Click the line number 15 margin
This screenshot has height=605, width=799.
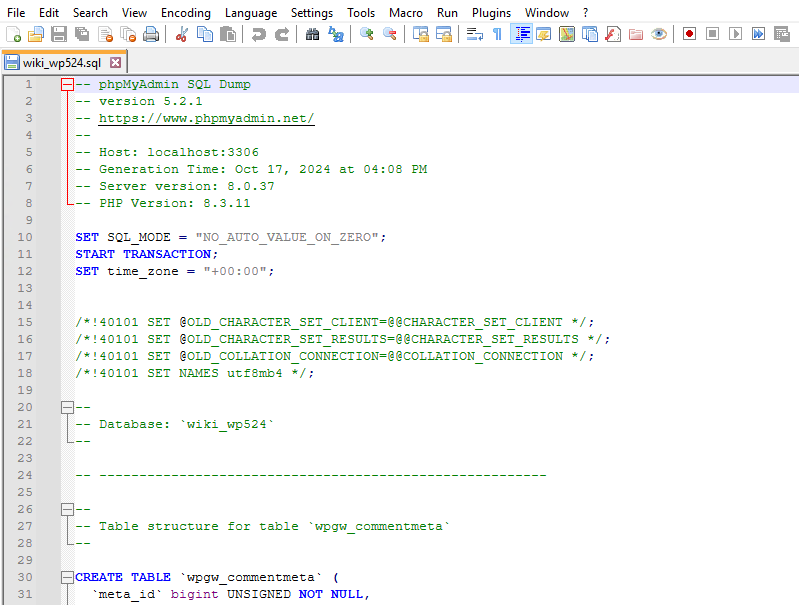[25, 322]
